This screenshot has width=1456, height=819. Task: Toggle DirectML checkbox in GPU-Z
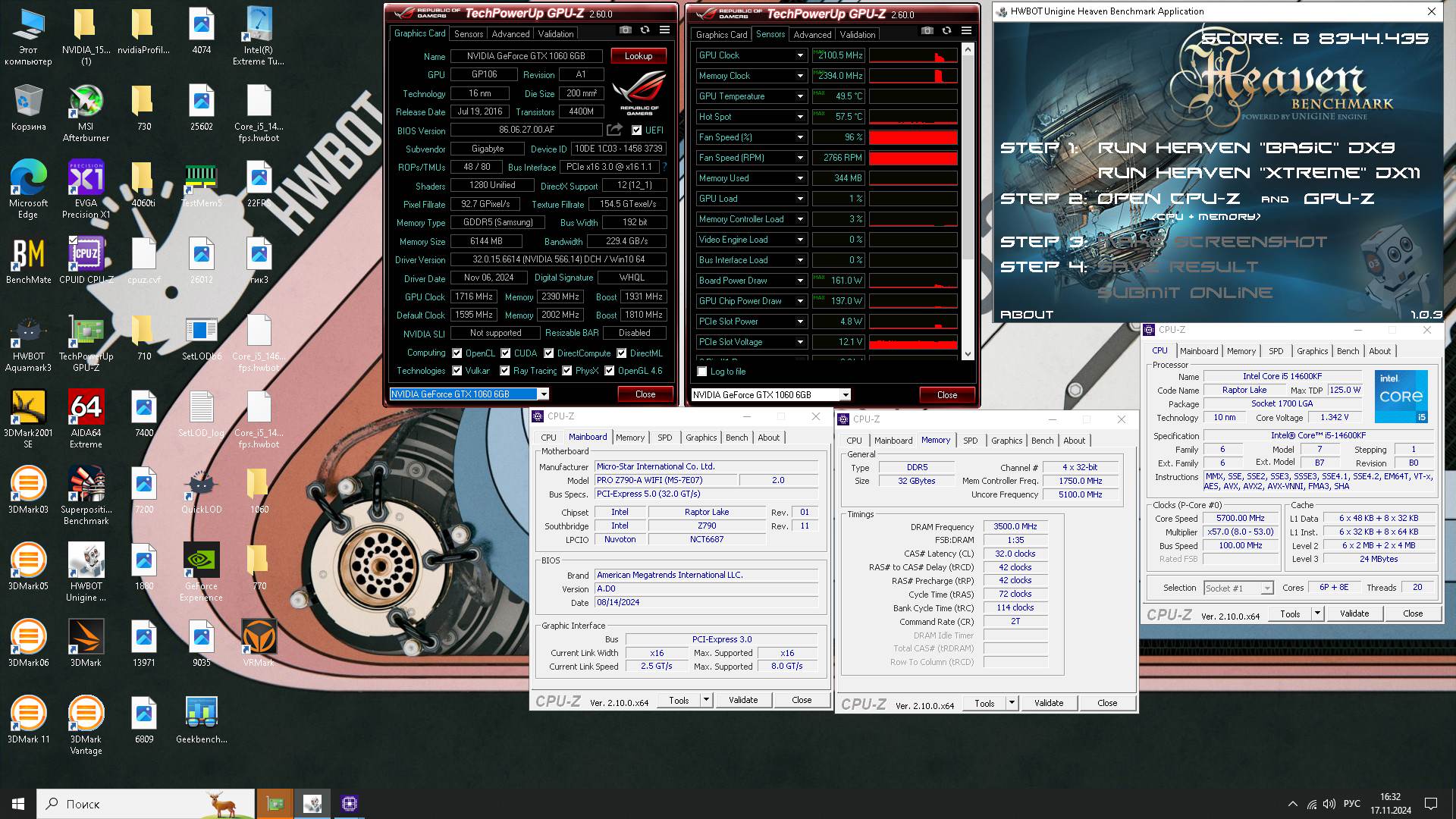pos(622,353)
